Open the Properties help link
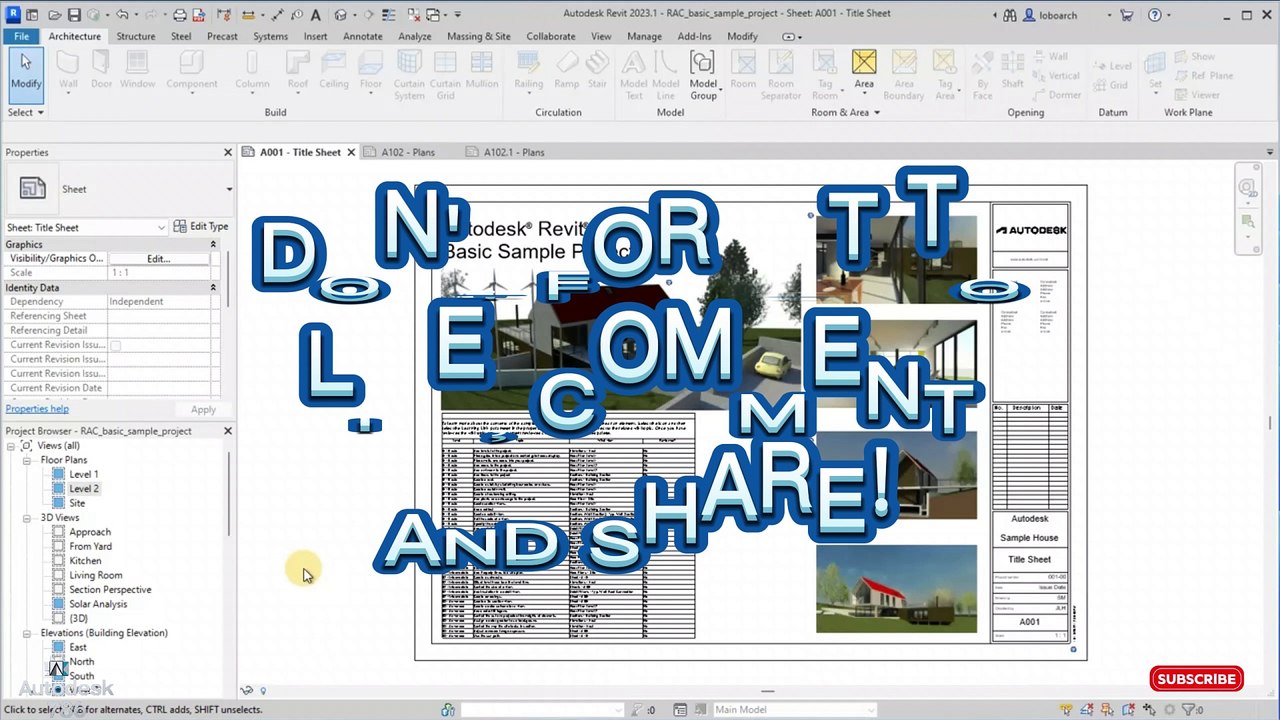 coord(37,409)
